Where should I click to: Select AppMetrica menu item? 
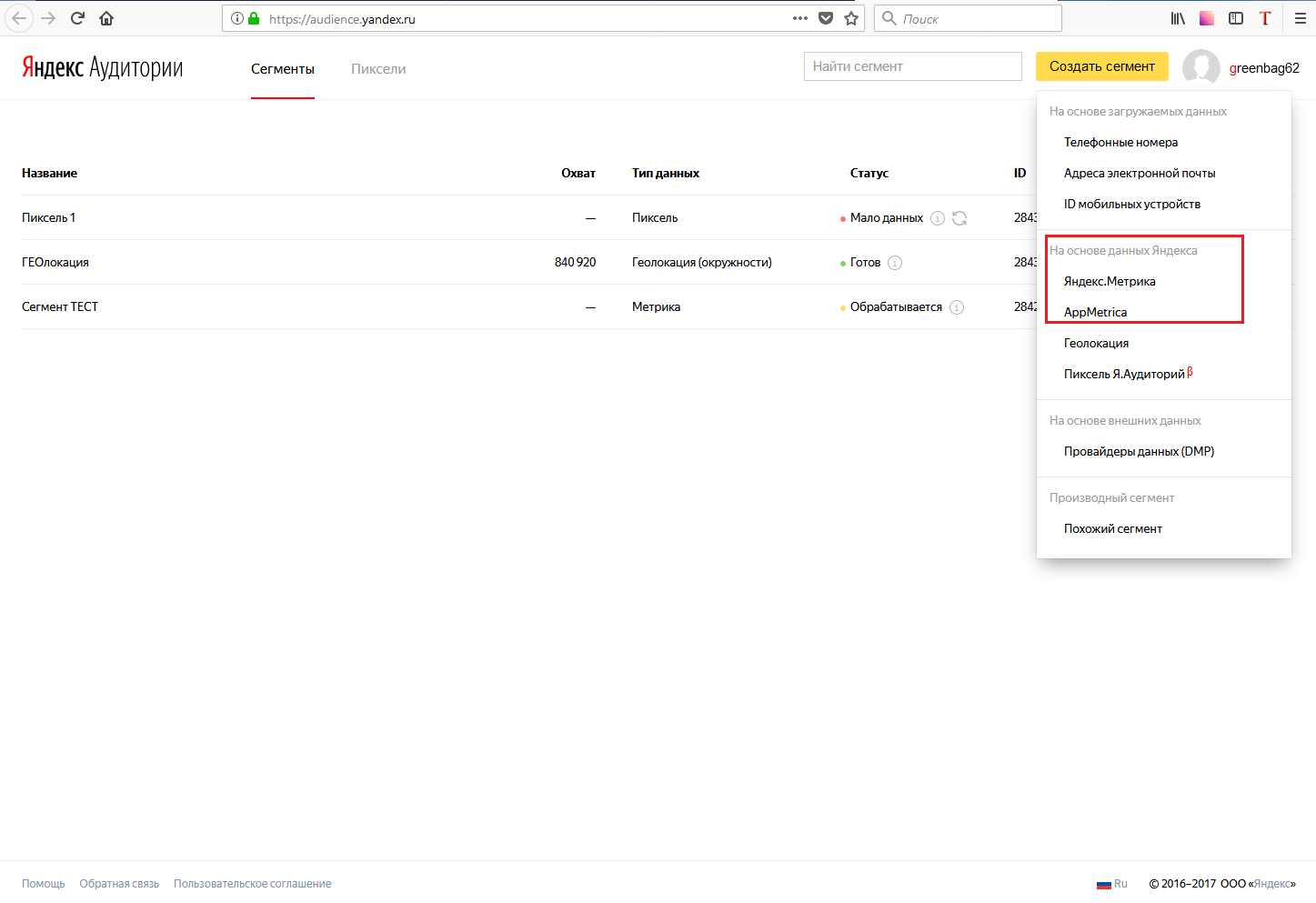[1095, 313]
